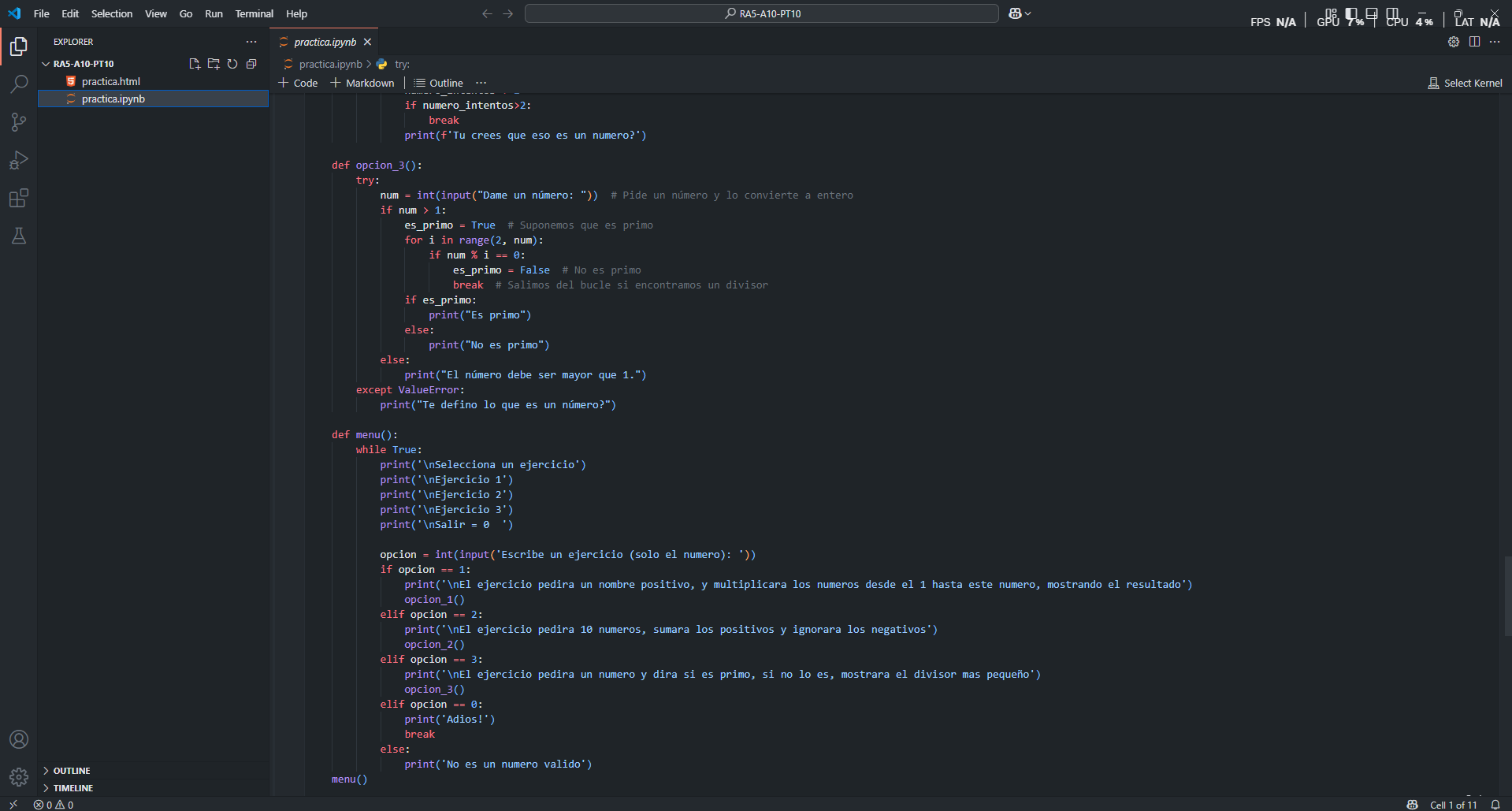Refresh the Explorer file list
The height and width of the screenshot is (811, 1512).
point(232,64)
